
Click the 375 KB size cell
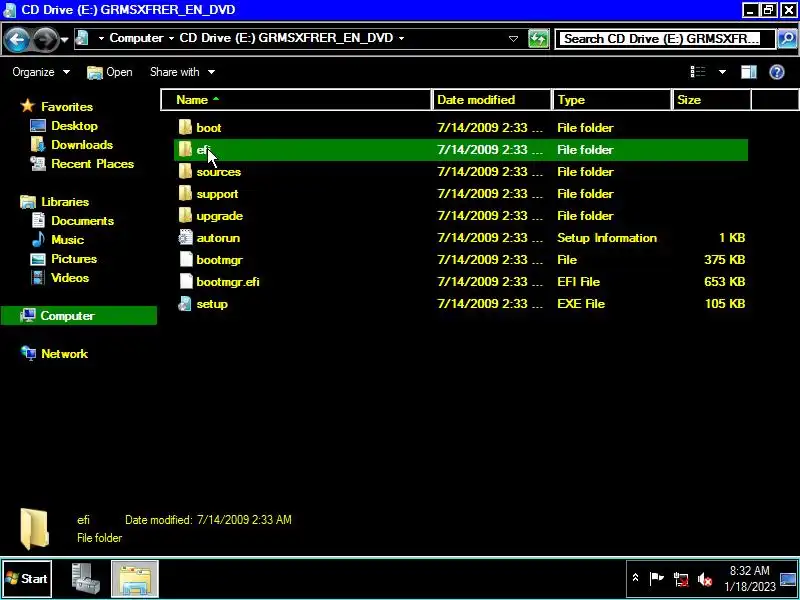click(724, 260)
